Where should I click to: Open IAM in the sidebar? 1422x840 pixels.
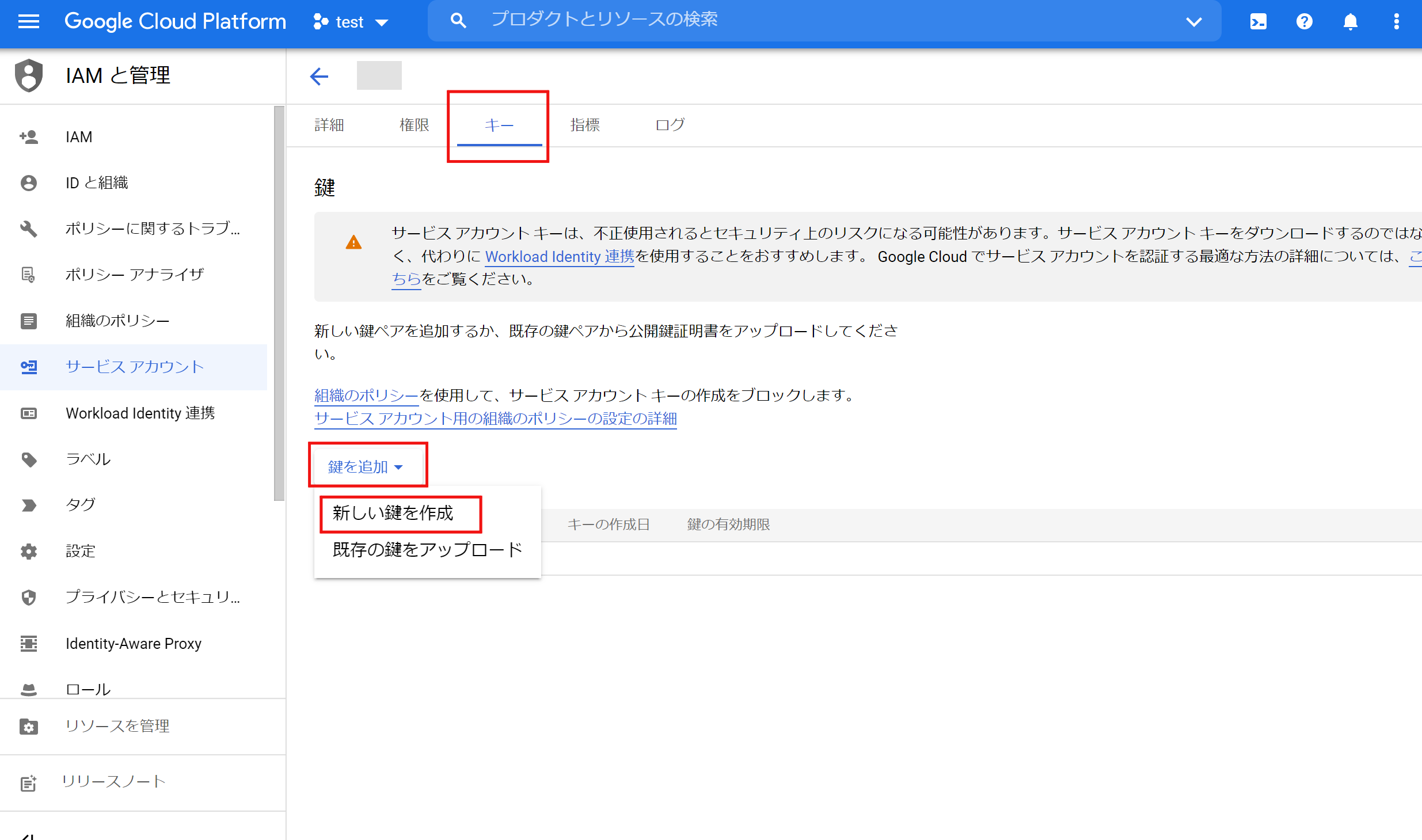point(134,137)
